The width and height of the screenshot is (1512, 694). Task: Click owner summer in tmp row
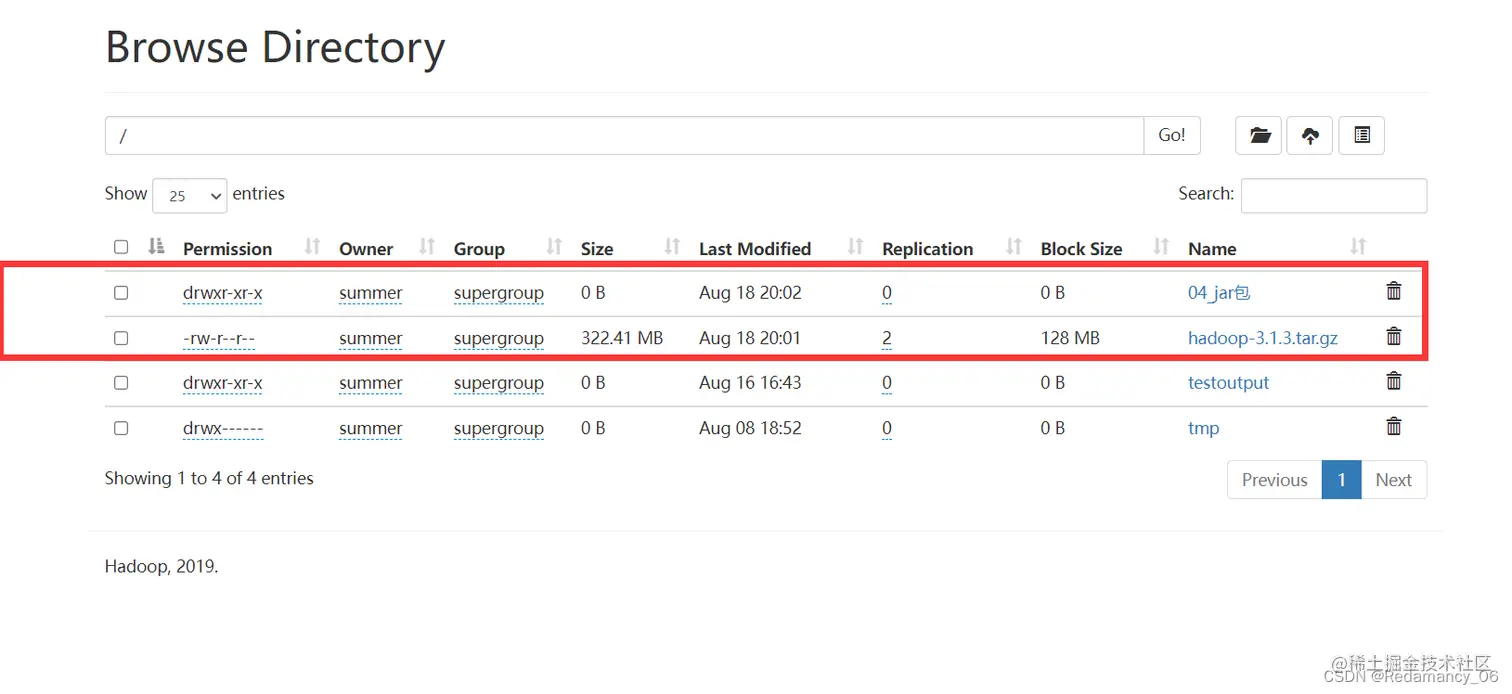(371, 428)
